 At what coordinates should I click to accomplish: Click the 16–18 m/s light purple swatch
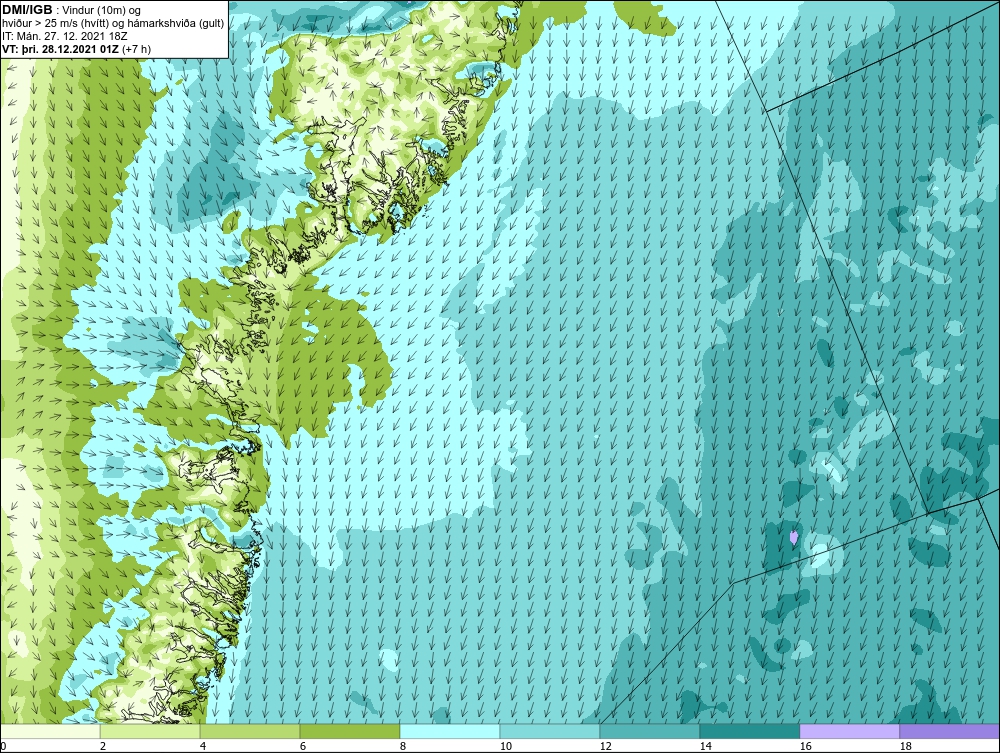[849, 731]
